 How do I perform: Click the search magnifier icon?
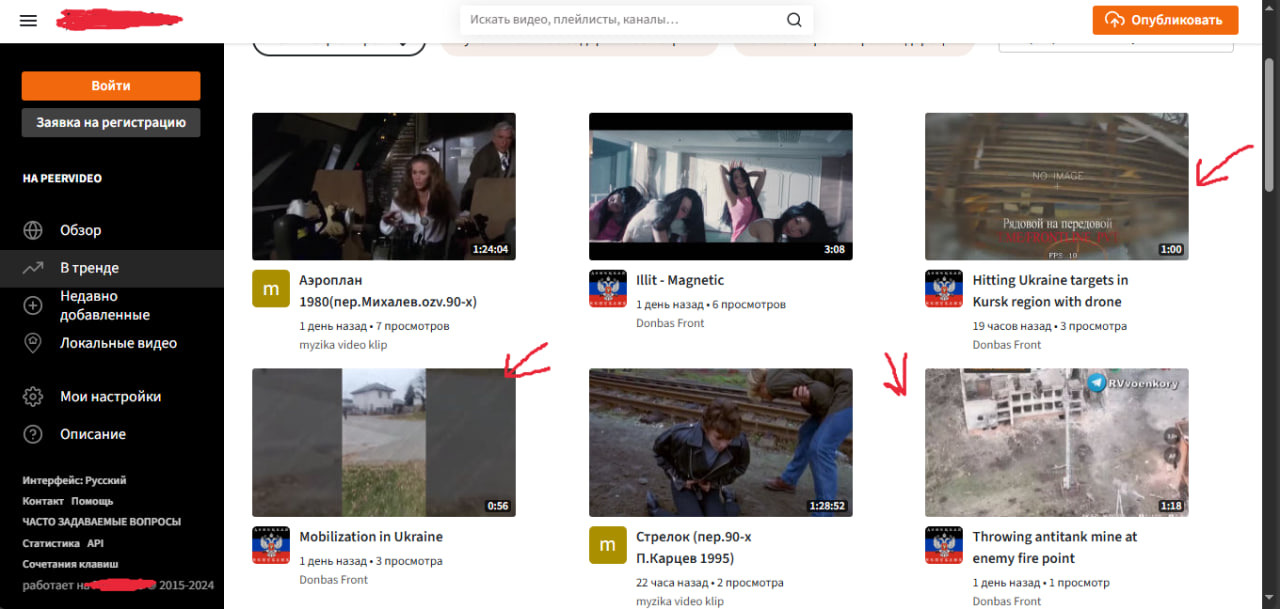point(794,20)
